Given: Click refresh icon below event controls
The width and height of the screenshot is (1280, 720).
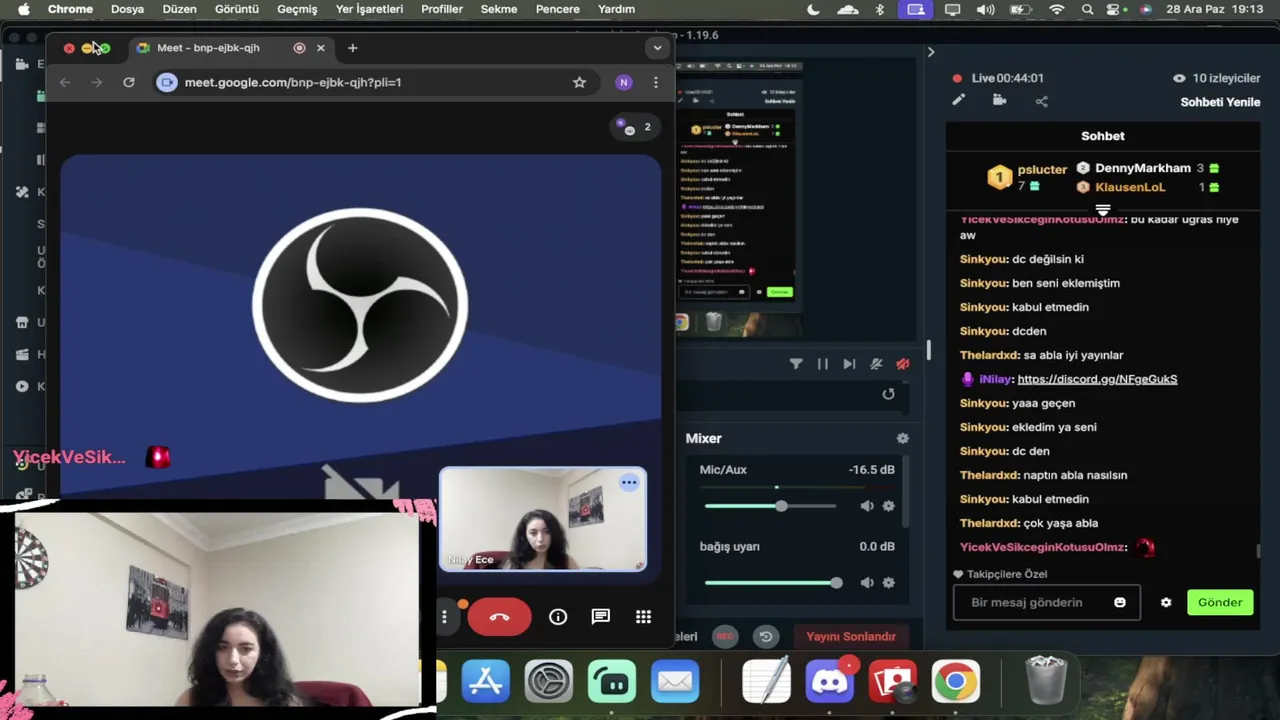Looking at the screenshot, I should coord(888,394).
